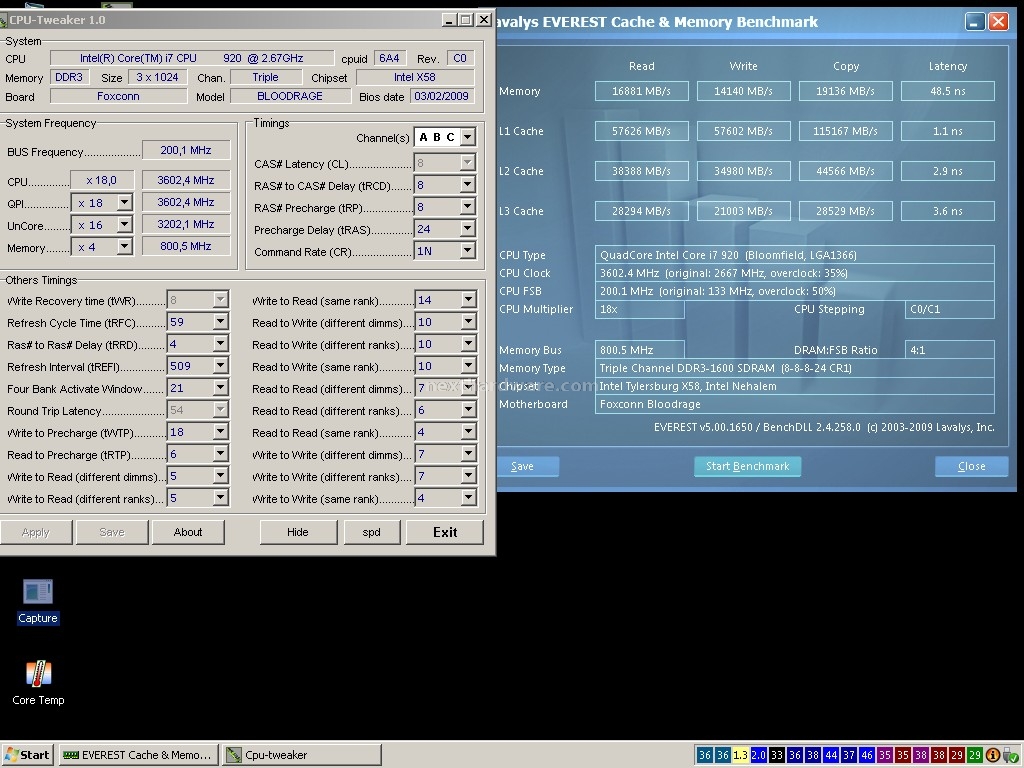
Task: Click the L1 Cache Copy 115167 MB/s result
Action: (x=845, y=131)
